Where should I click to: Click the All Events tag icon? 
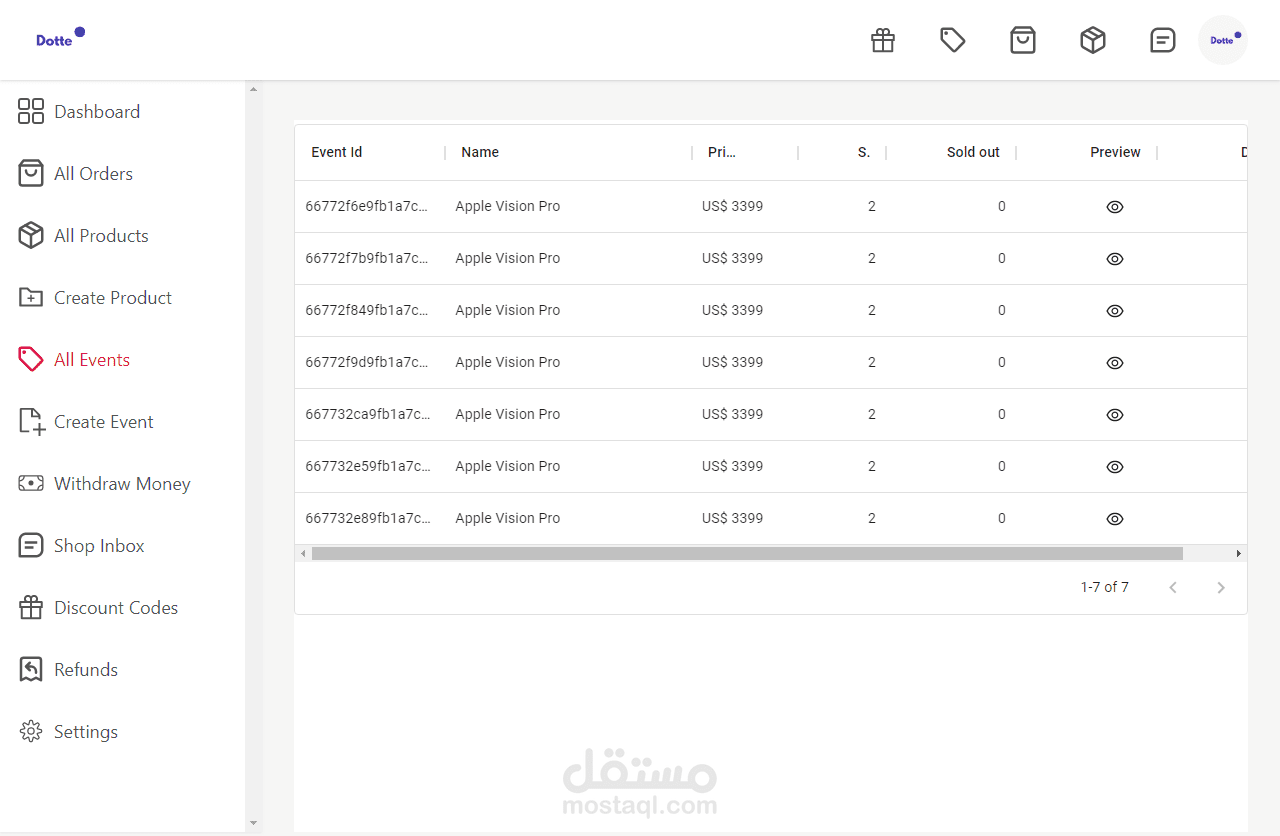coord(31,359)
